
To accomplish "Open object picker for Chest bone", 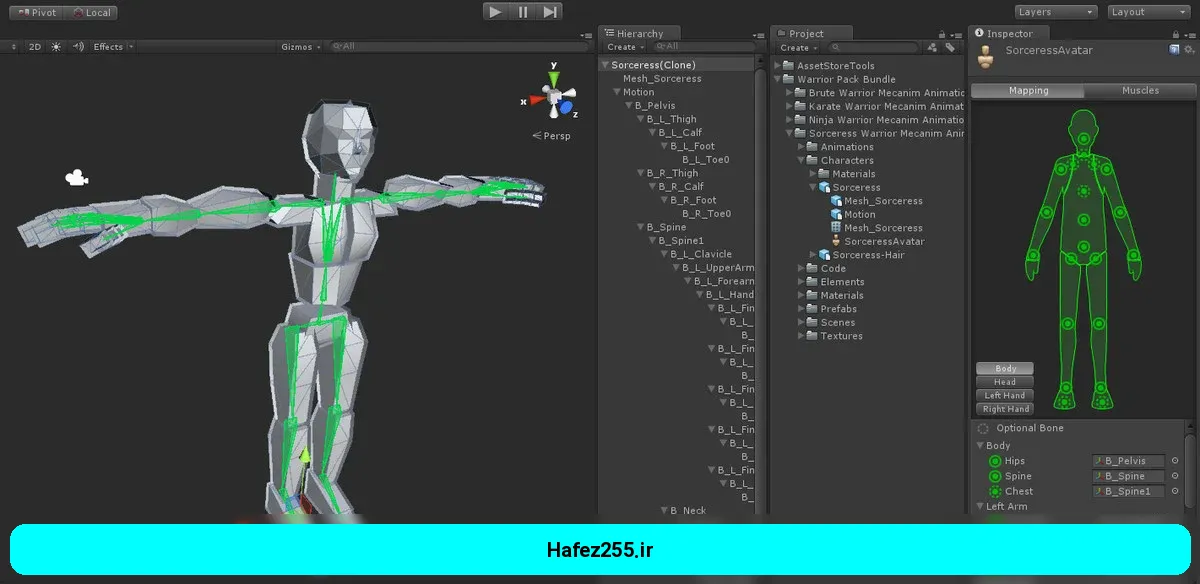I will (x=1175, y=491).
